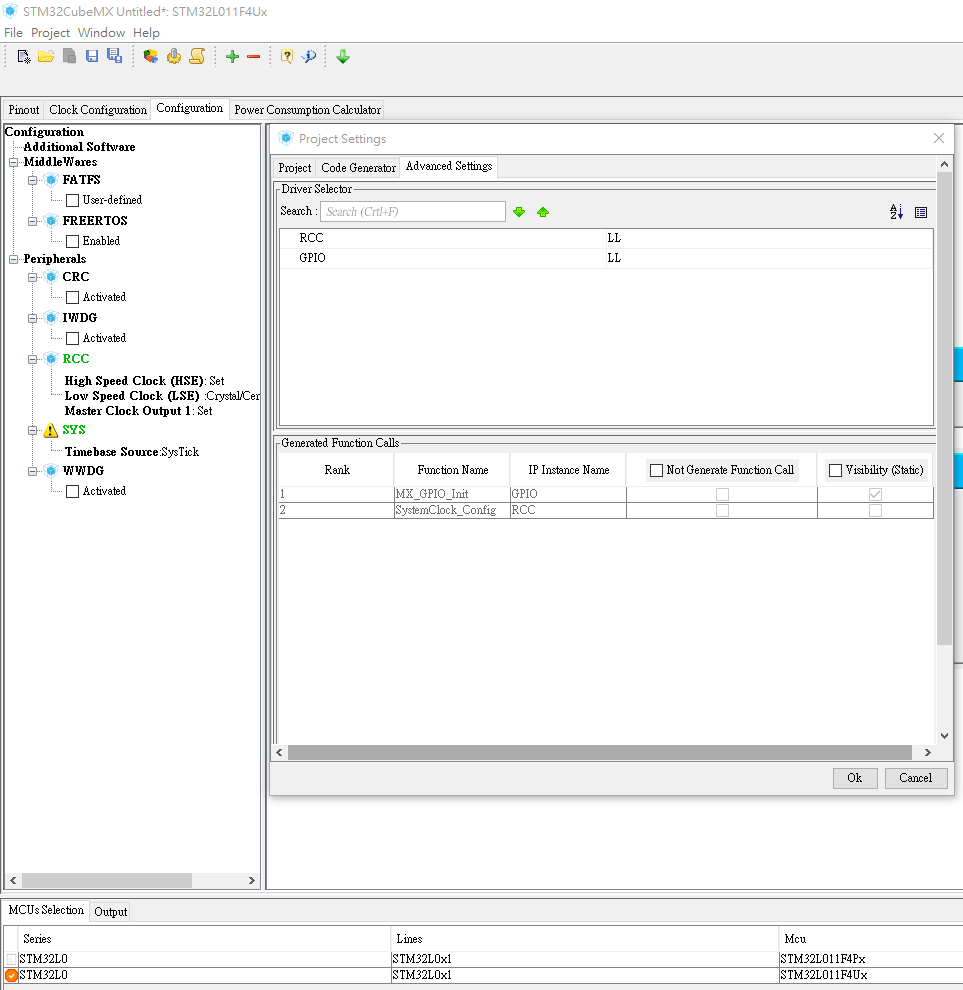Open the Project menu
Viewport: 963px width, 990px height.
click(51, 33)
